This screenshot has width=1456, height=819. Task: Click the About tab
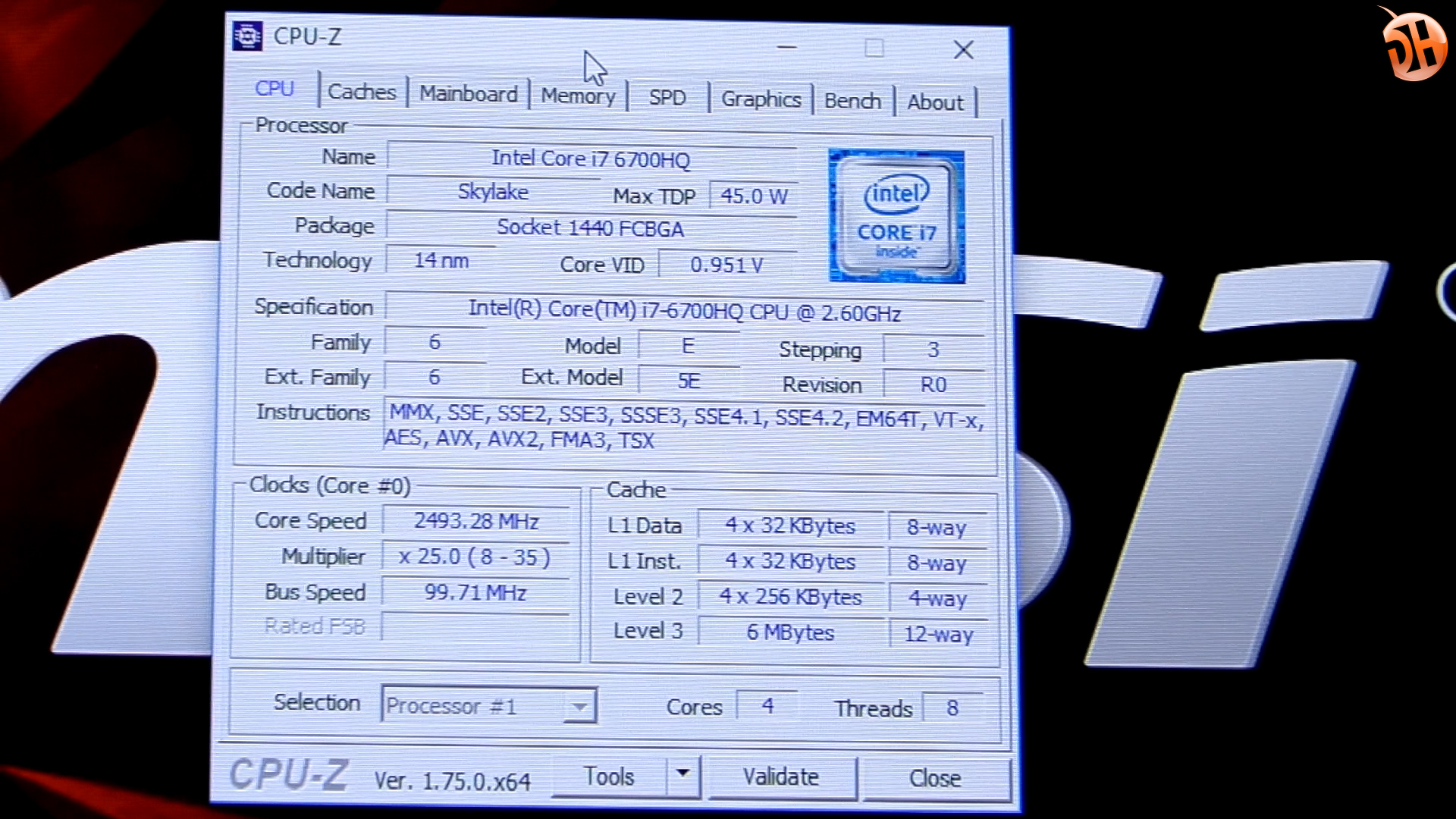click(935, 98)
